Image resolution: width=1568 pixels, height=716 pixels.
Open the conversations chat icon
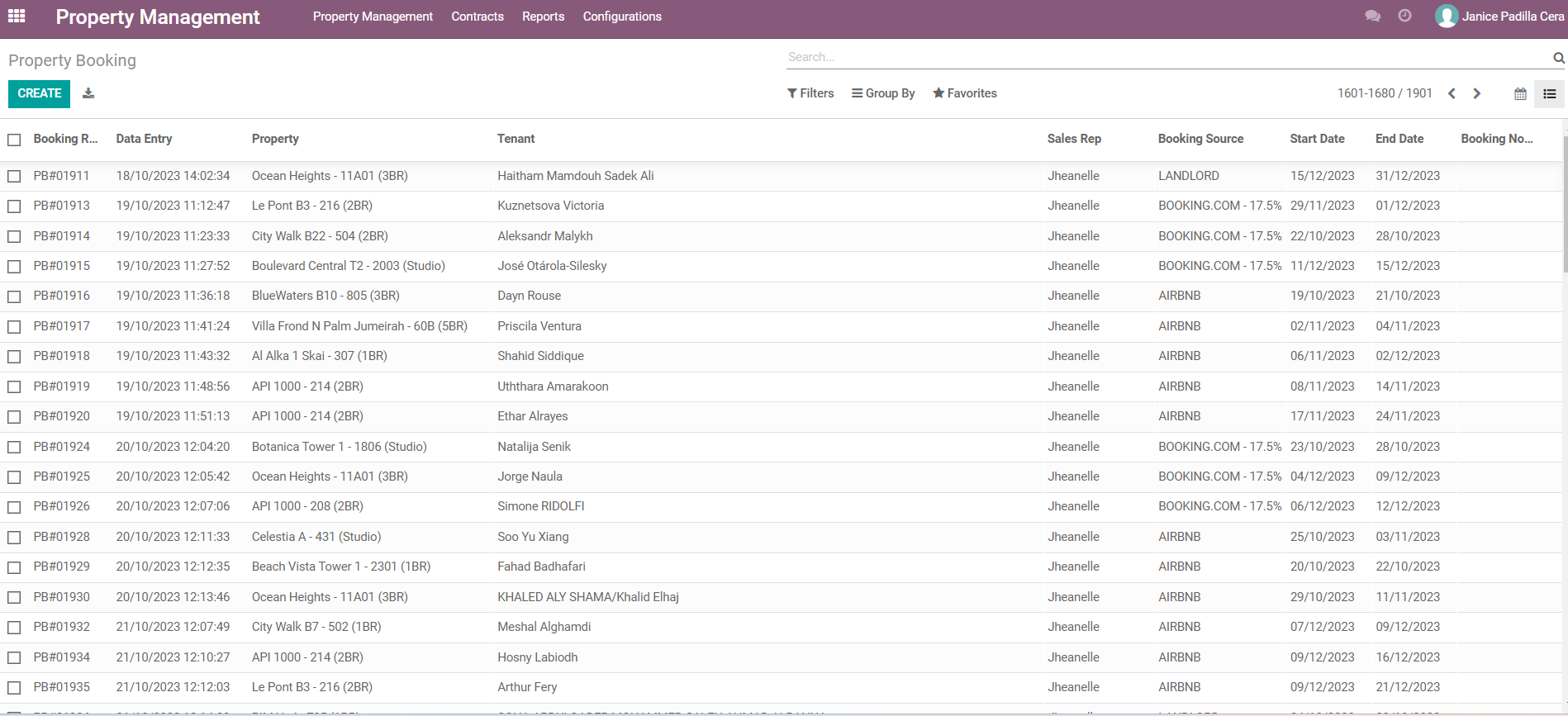point(1372,17)
